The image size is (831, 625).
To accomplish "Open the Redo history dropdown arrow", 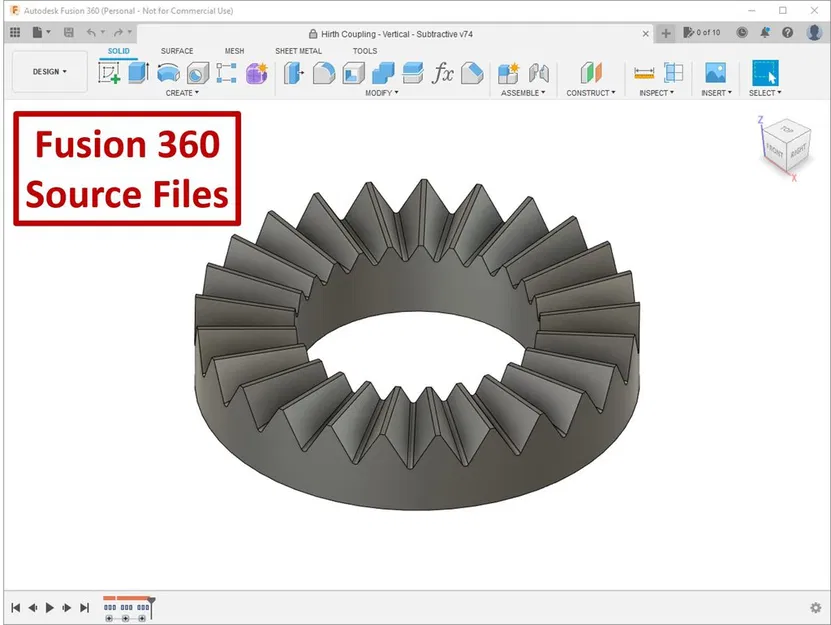I will (x=129, y=32).
